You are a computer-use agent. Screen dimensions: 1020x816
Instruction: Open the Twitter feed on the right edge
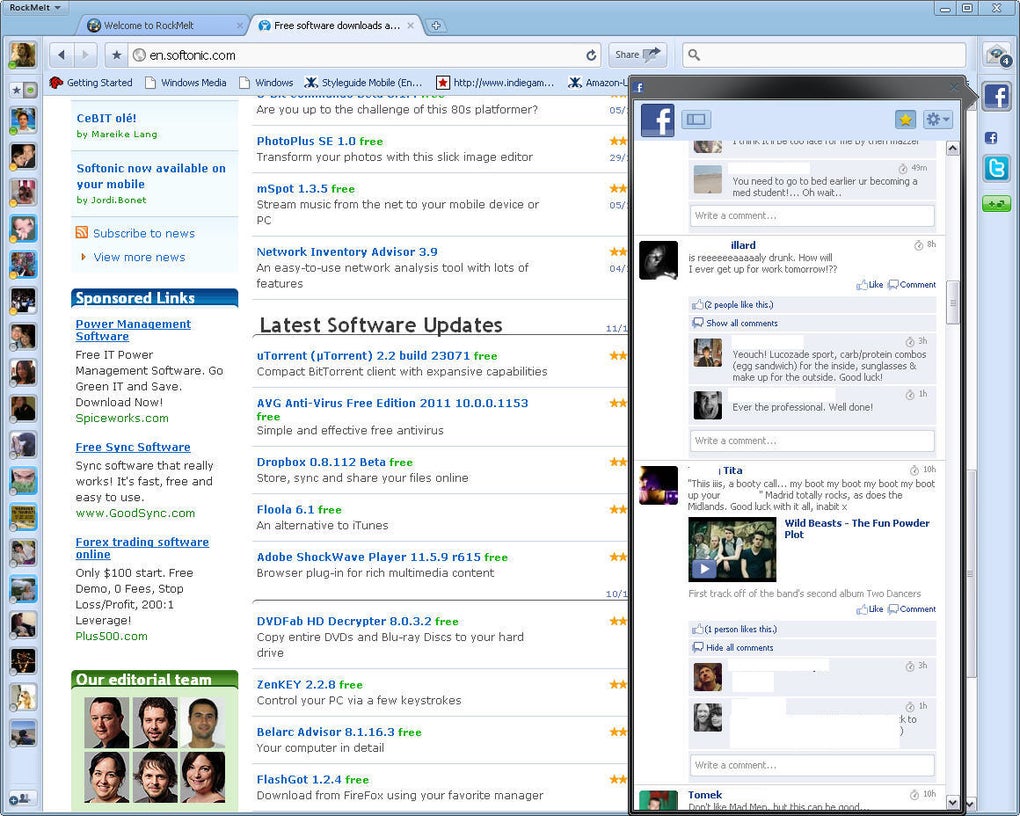pos(997,169)
